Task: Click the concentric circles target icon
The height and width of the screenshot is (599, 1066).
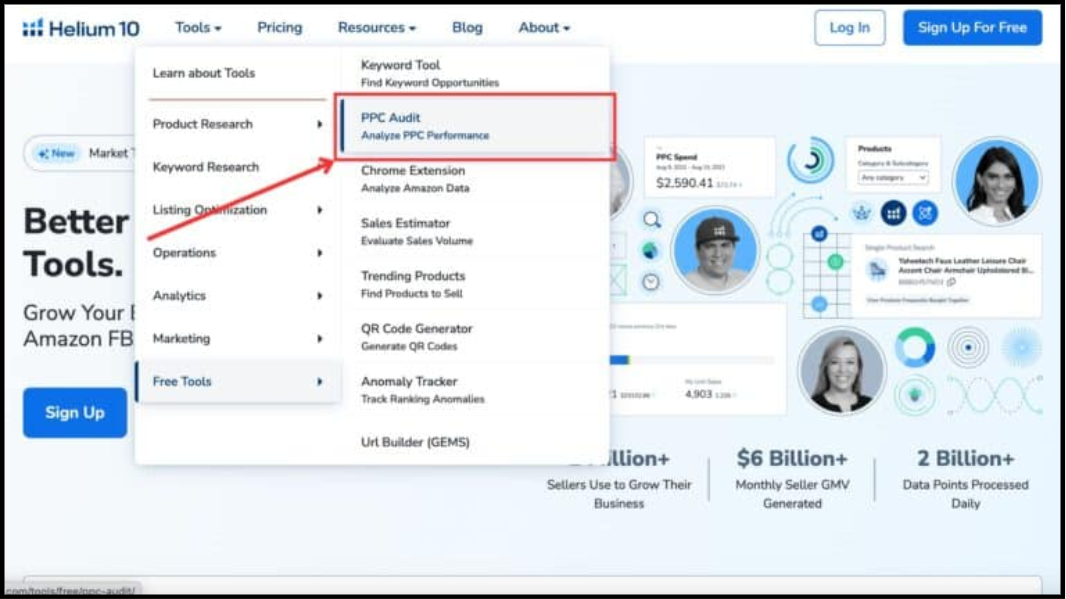Action: 967,348
